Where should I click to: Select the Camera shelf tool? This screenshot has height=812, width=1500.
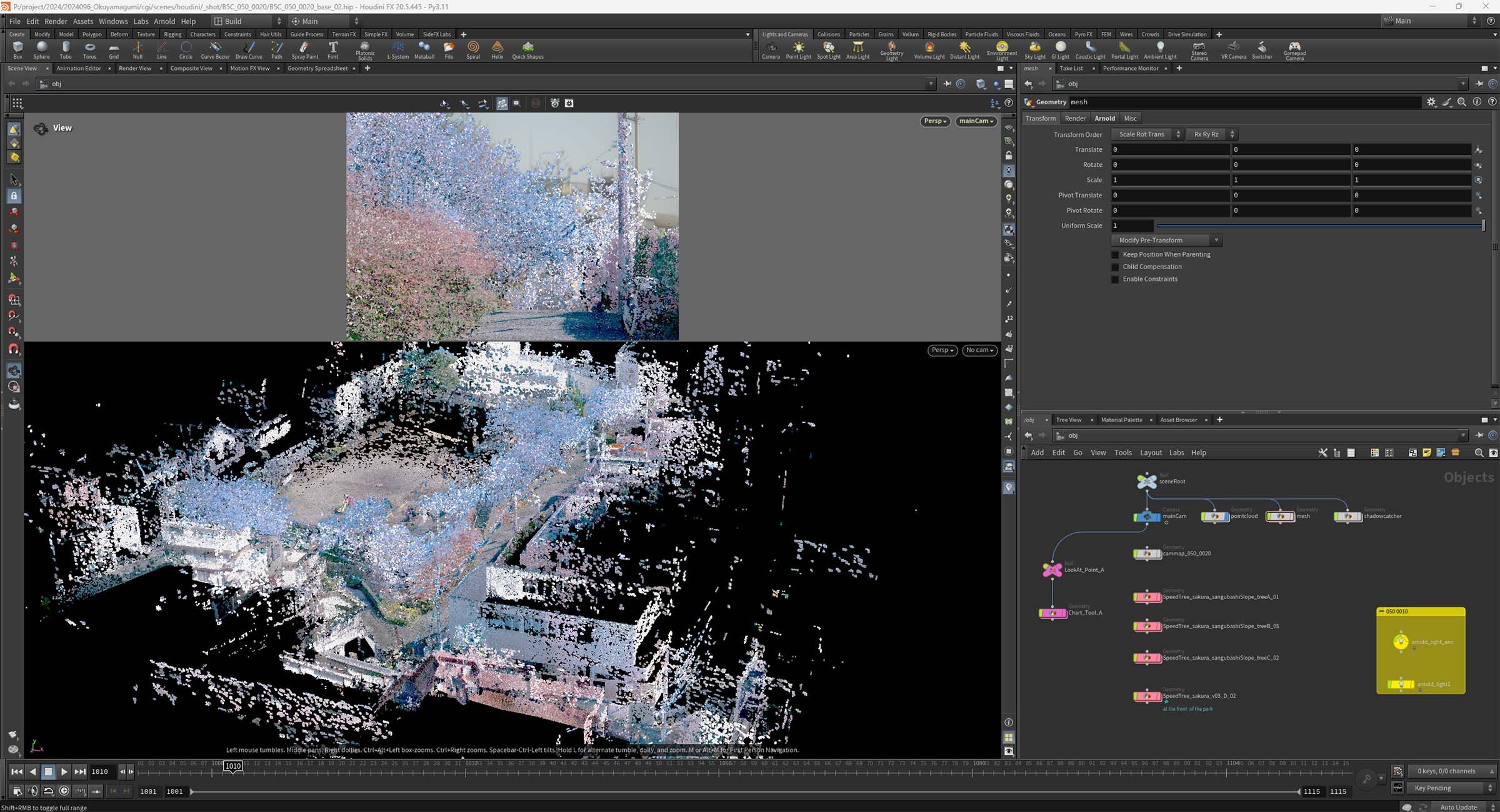771,49
